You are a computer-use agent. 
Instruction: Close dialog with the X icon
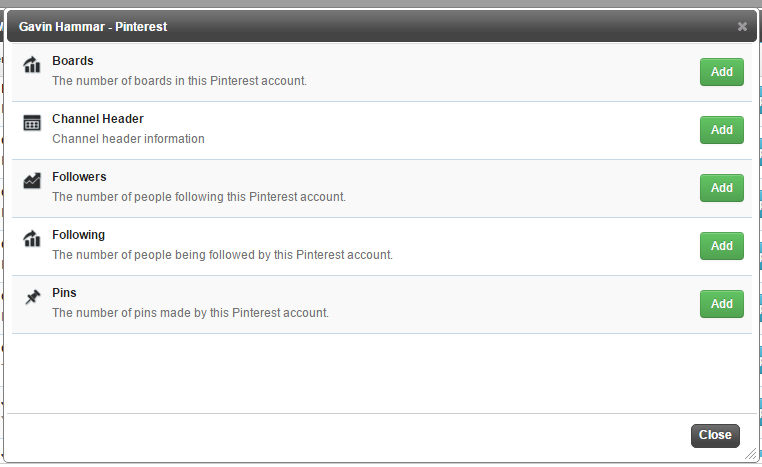click(x=742, y=26)
